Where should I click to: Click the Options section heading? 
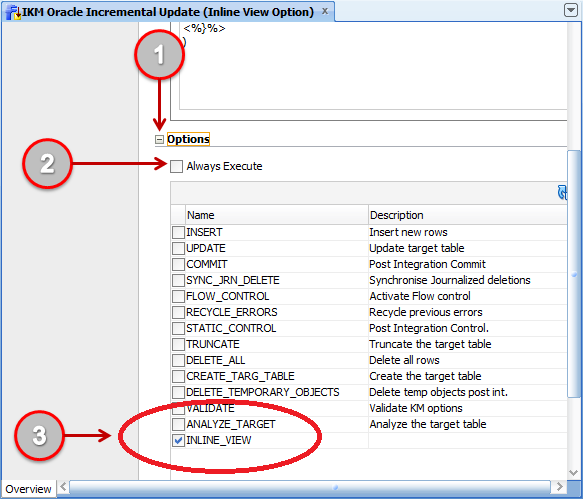coord(188,139)
